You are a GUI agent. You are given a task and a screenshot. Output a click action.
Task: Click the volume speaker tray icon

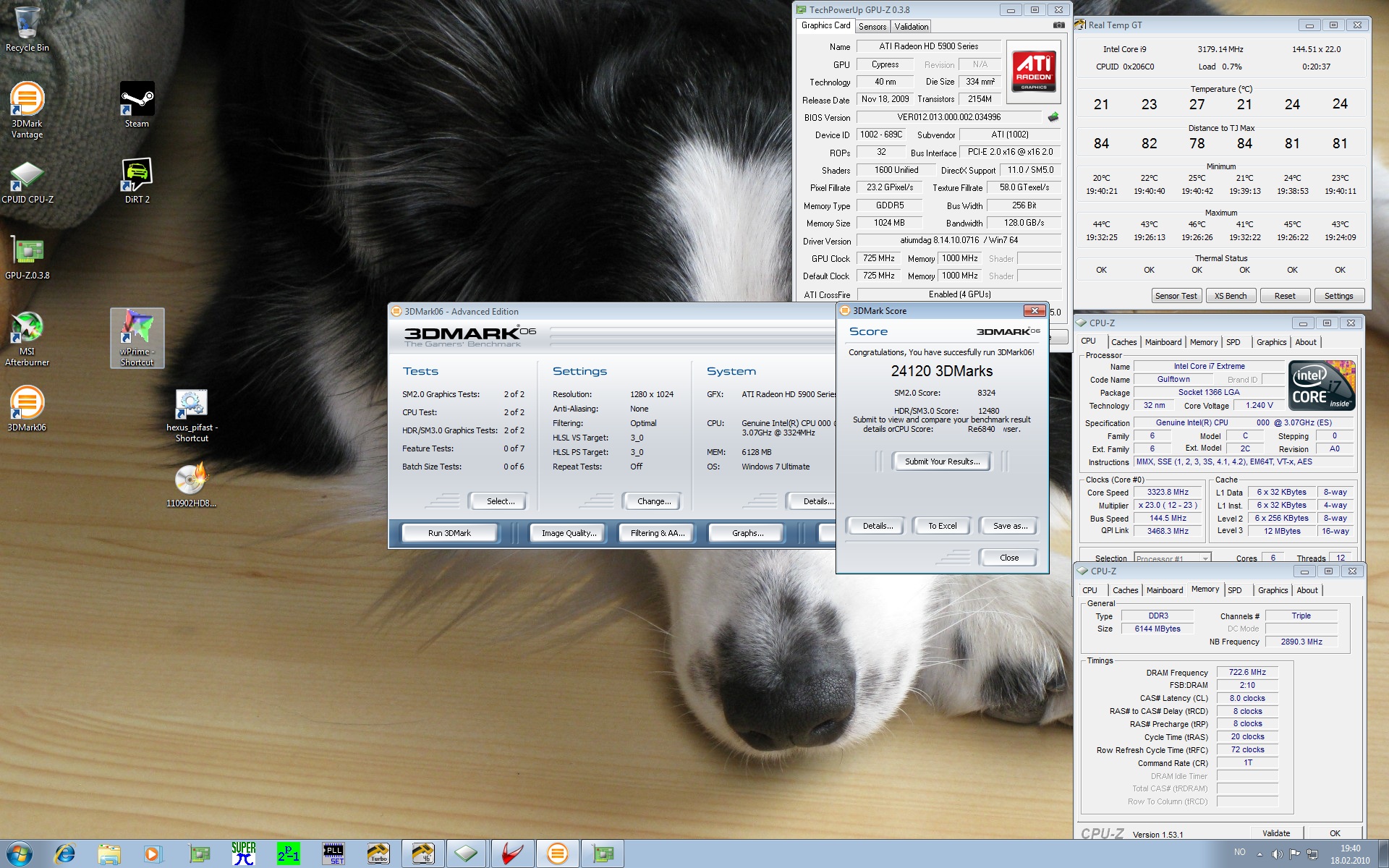coord(1277,854)
